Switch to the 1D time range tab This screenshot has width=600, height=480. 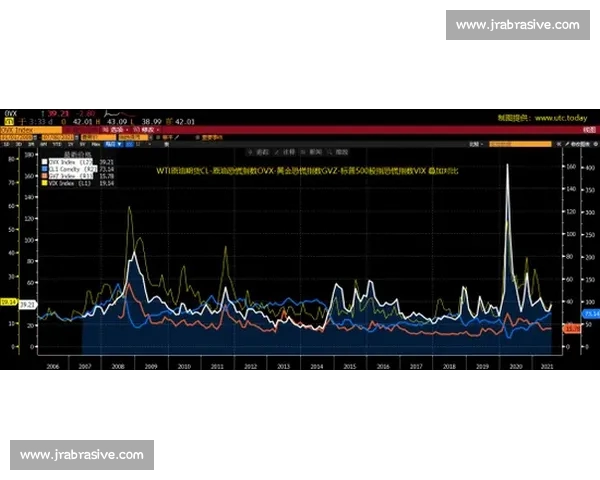6,144
